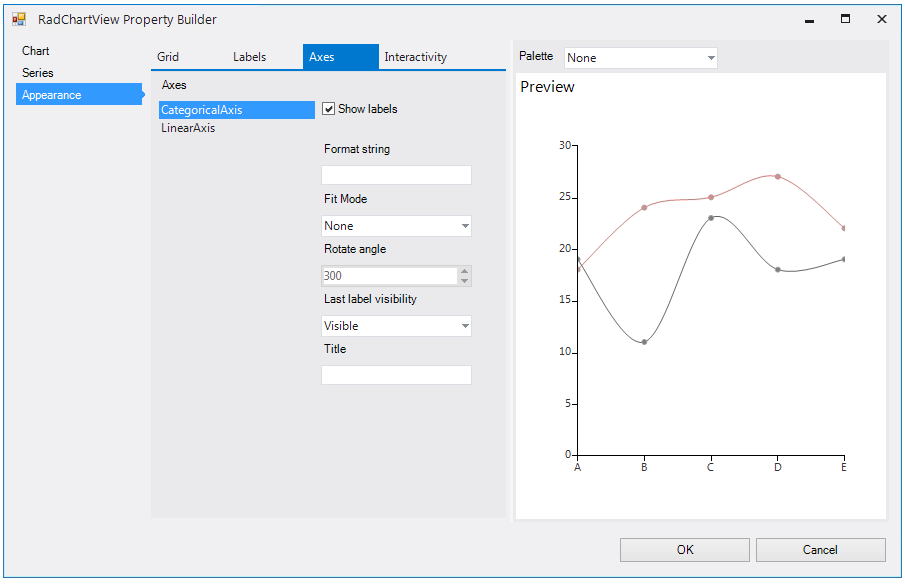
Task: Dismiss the dialog with Cancel
Action: [820, 549]
